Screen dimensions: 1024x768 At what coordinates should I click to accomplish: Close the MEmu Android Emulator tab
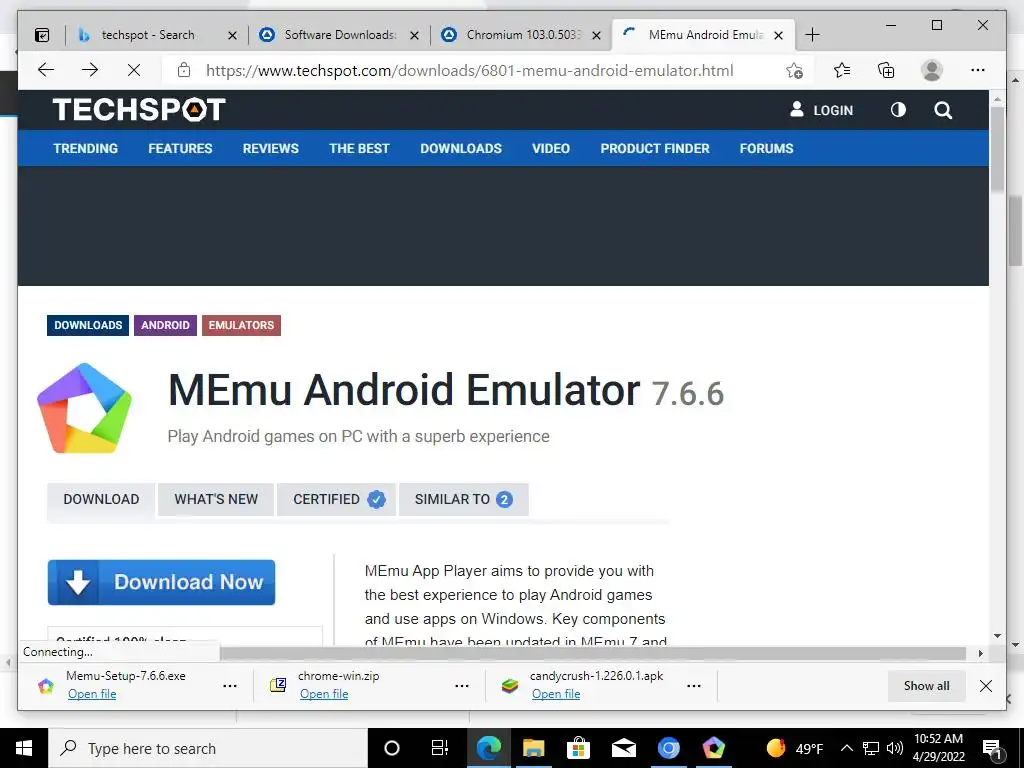(778, 35)
